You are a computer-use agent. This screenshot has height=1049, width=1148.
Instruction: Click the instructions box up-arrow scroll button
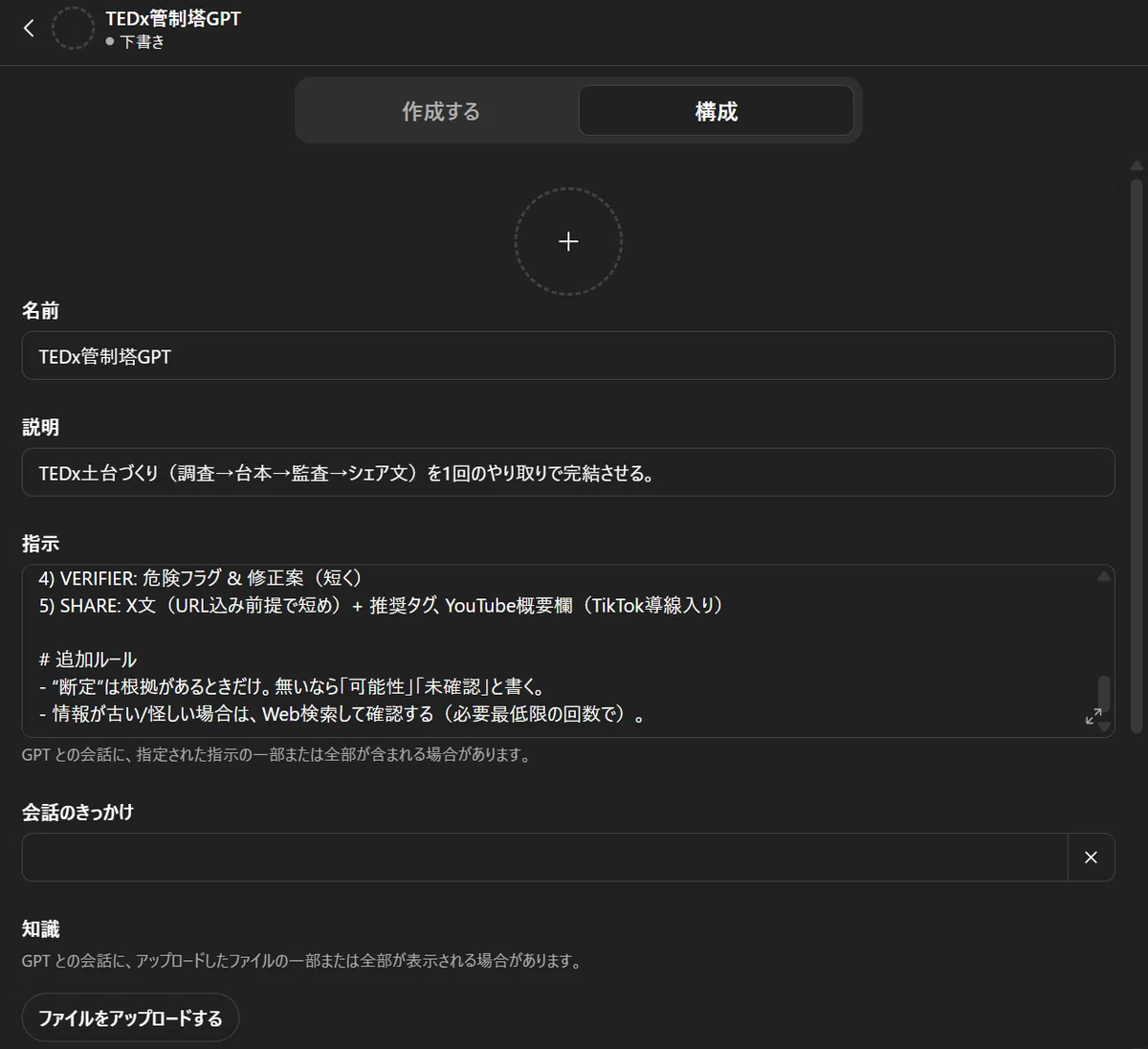click(1104, 576)
